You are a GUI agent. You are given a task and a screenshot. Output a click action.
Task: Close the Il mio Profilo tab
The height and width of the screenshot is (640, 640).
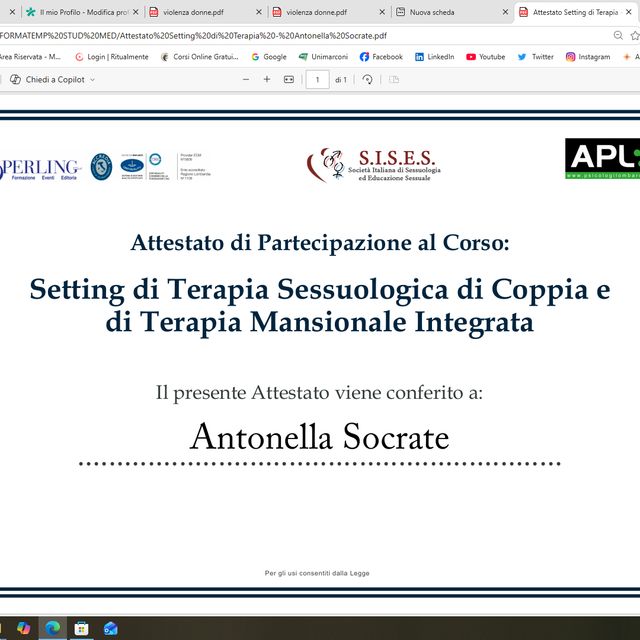[136, 12]
